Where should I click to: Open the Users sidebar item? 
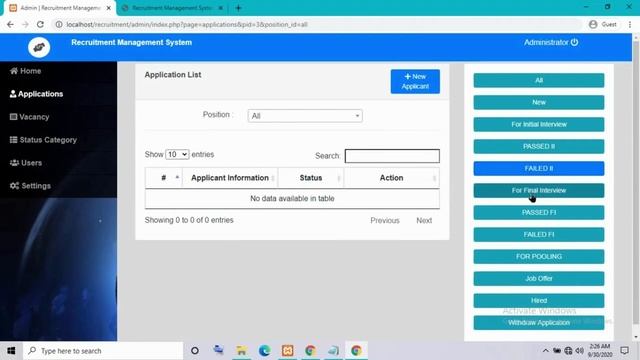26,163
